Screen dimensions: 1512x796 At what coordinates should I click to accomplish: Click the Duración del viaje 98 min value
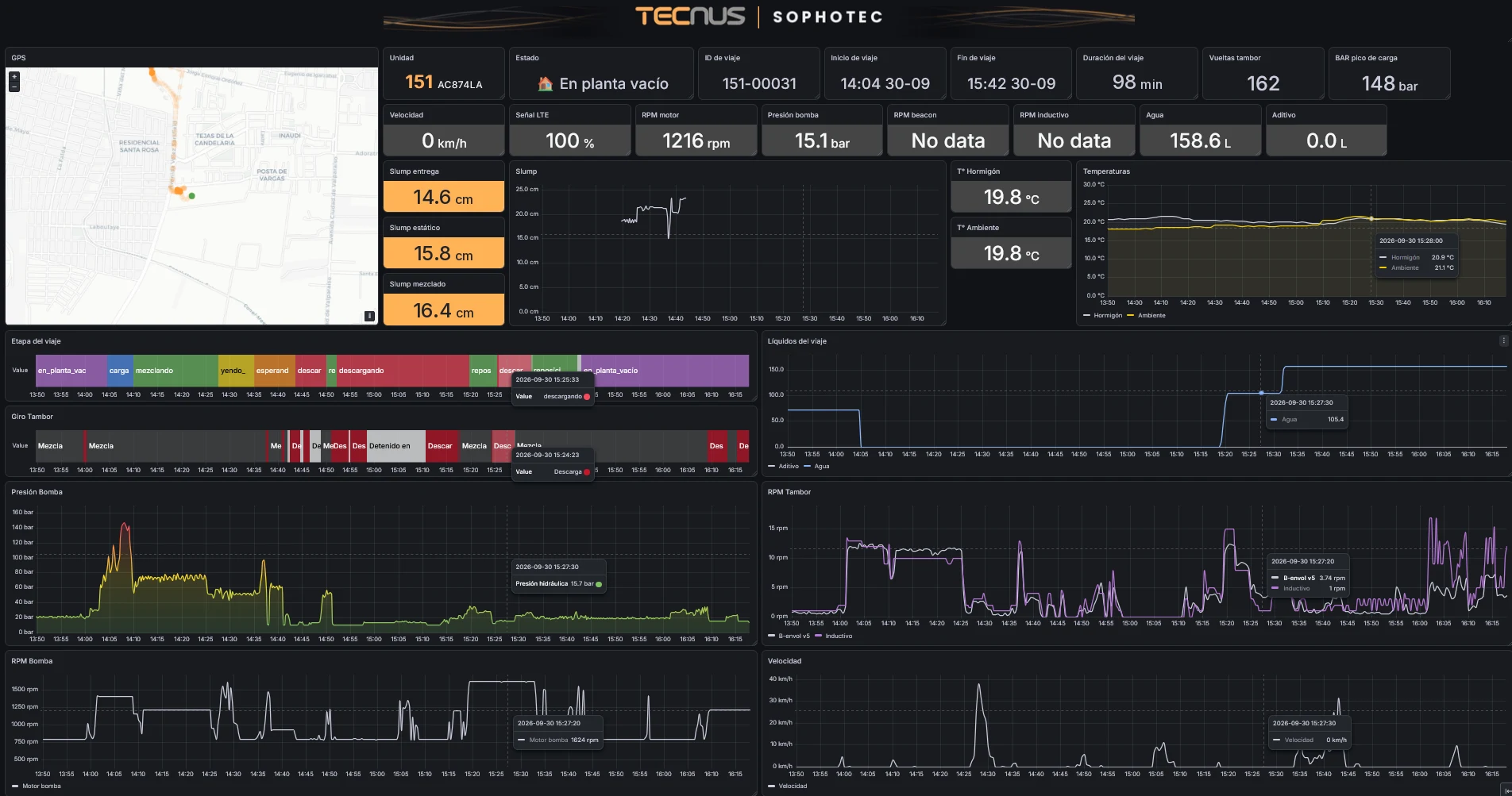[1137, 83]
